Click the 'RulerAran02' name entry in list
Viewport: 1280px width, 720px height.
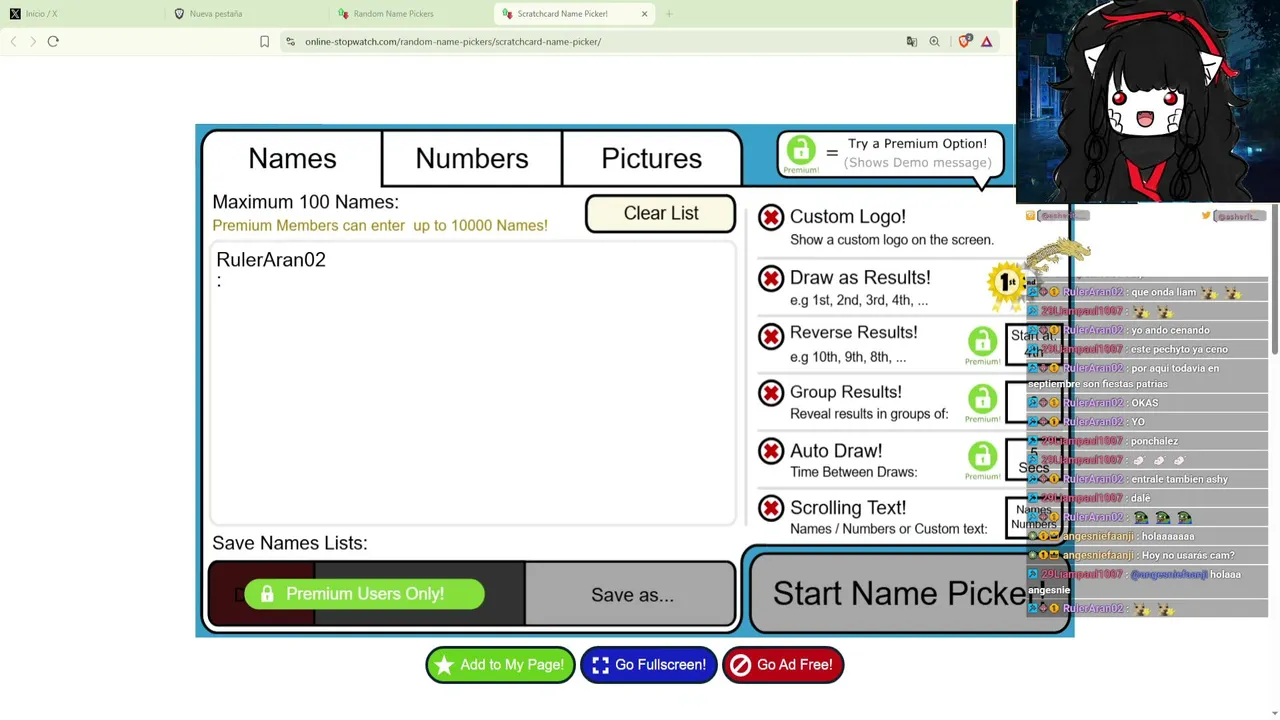(x=271, y=260)
